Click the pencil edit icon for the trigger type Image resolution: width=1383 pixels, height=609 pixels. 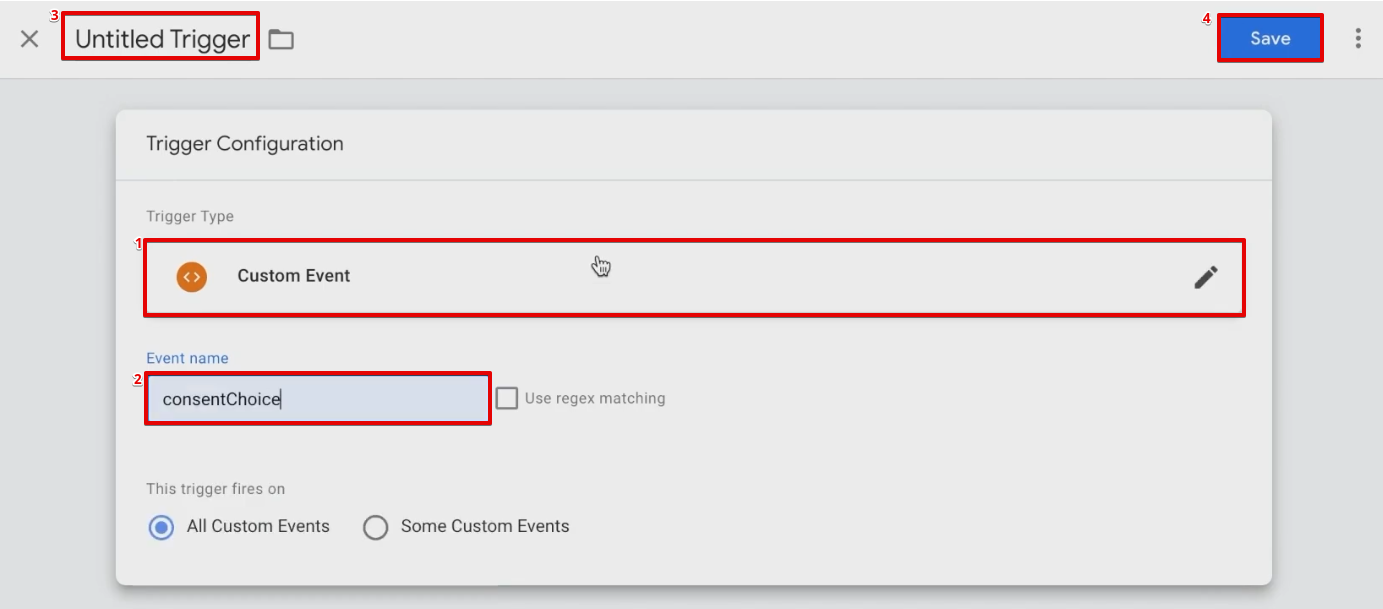1206,277
